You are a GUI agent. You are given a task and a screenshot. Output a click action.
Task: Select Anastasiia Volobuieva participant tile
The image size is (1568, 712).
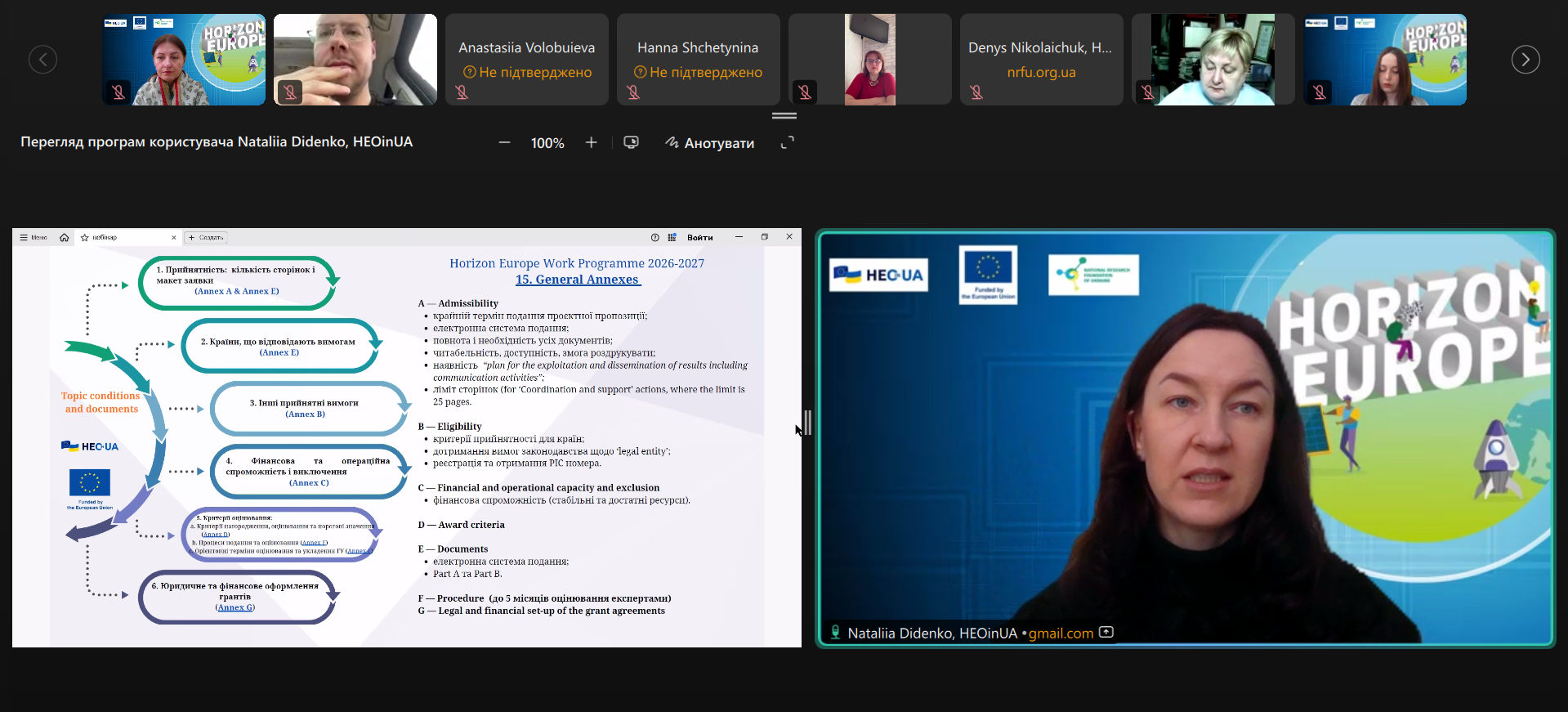coord(526,60)
